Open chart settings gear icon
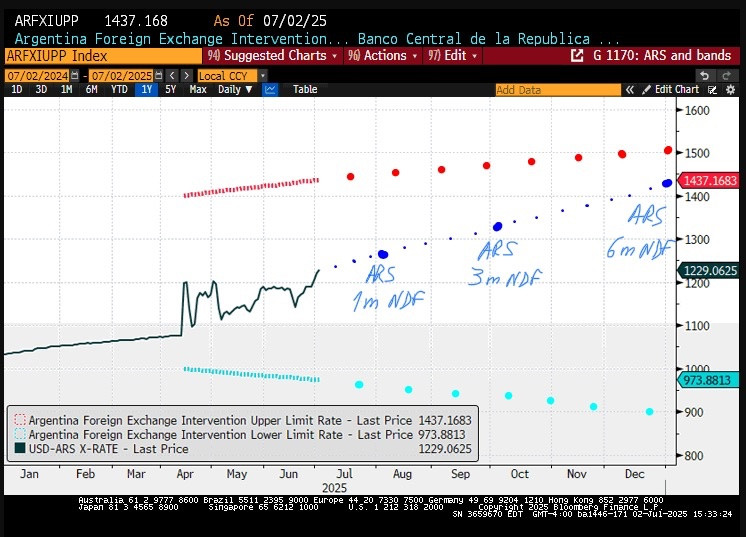This screenshot has height=537, width=746. pyautogui.click(x=731, y=89)
